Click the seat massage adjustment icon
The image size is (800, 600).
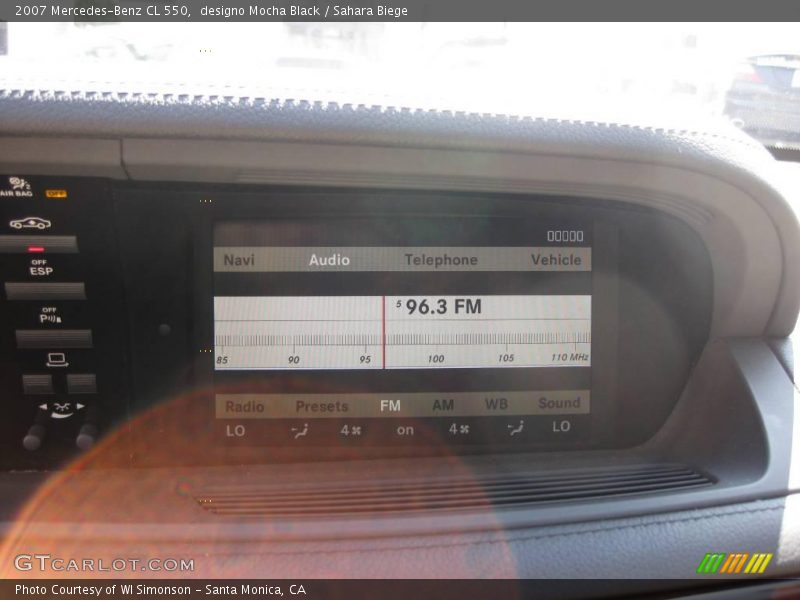(61, 409)
